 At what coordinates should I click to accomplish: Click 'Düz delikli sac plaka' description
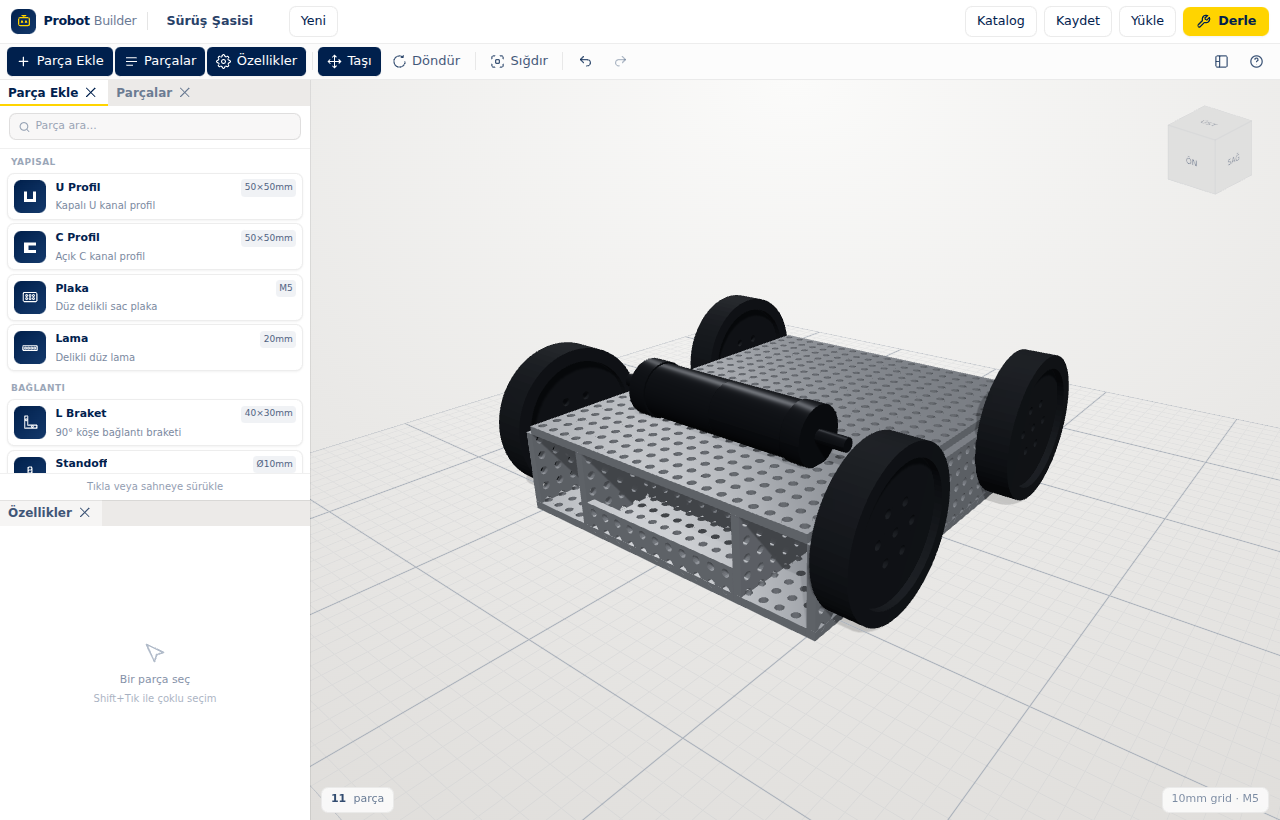click(106, 307)
